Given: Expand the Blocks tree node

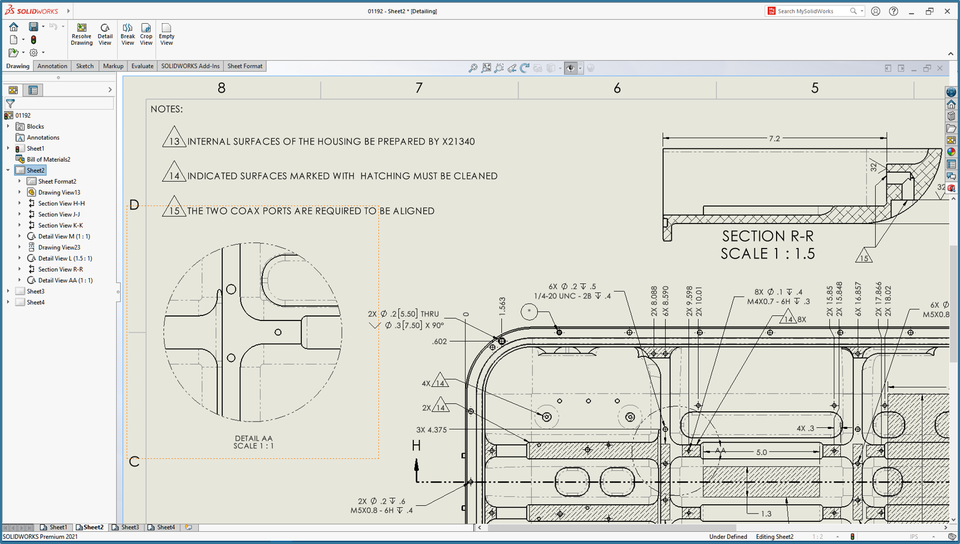Looking at the screenshot, I should (8, 126).
